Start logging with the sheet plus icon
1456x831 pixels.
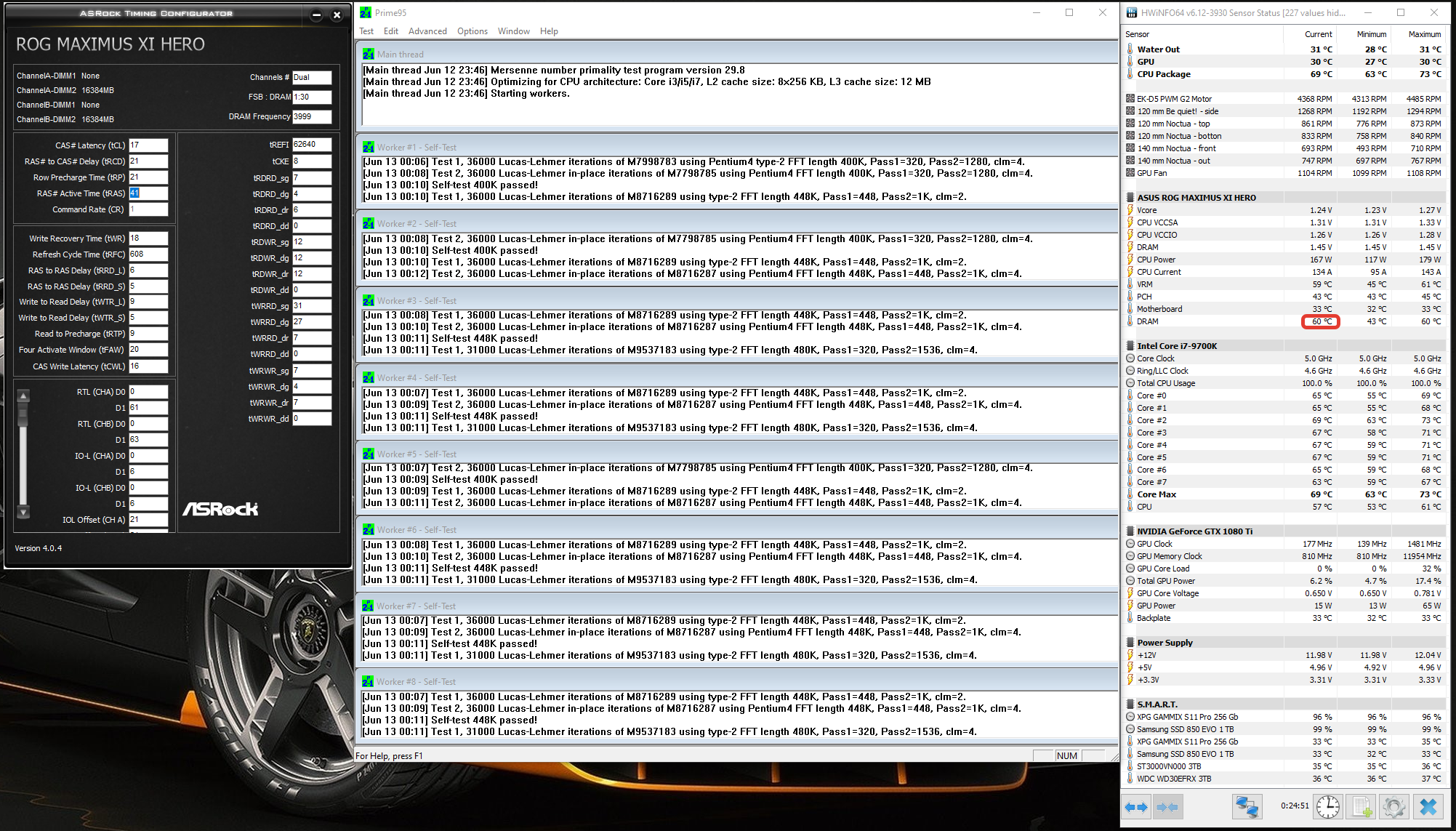click(1361, 807)
